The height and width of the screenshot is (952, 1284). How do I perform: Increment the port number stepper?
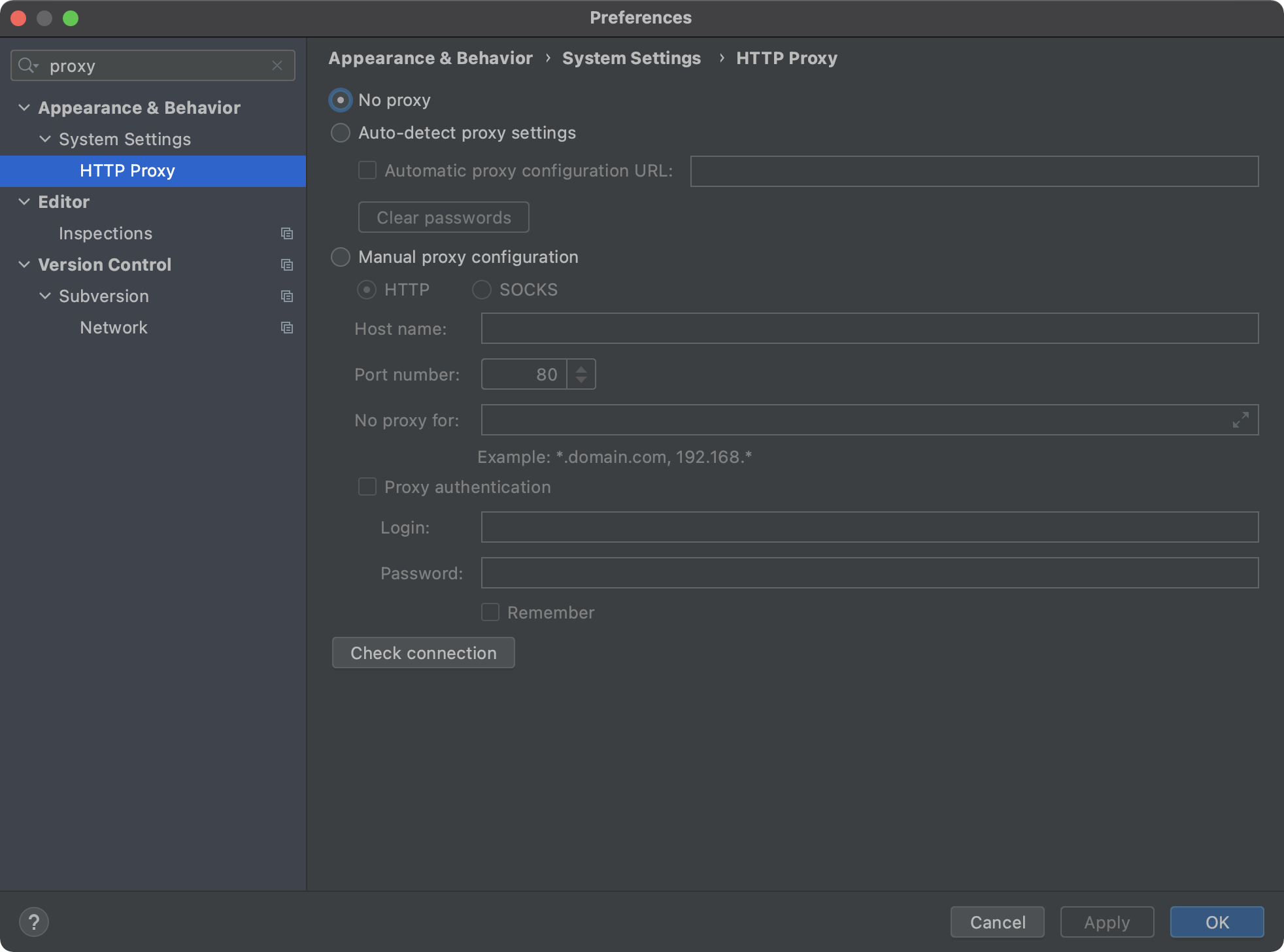click(581, 369)
